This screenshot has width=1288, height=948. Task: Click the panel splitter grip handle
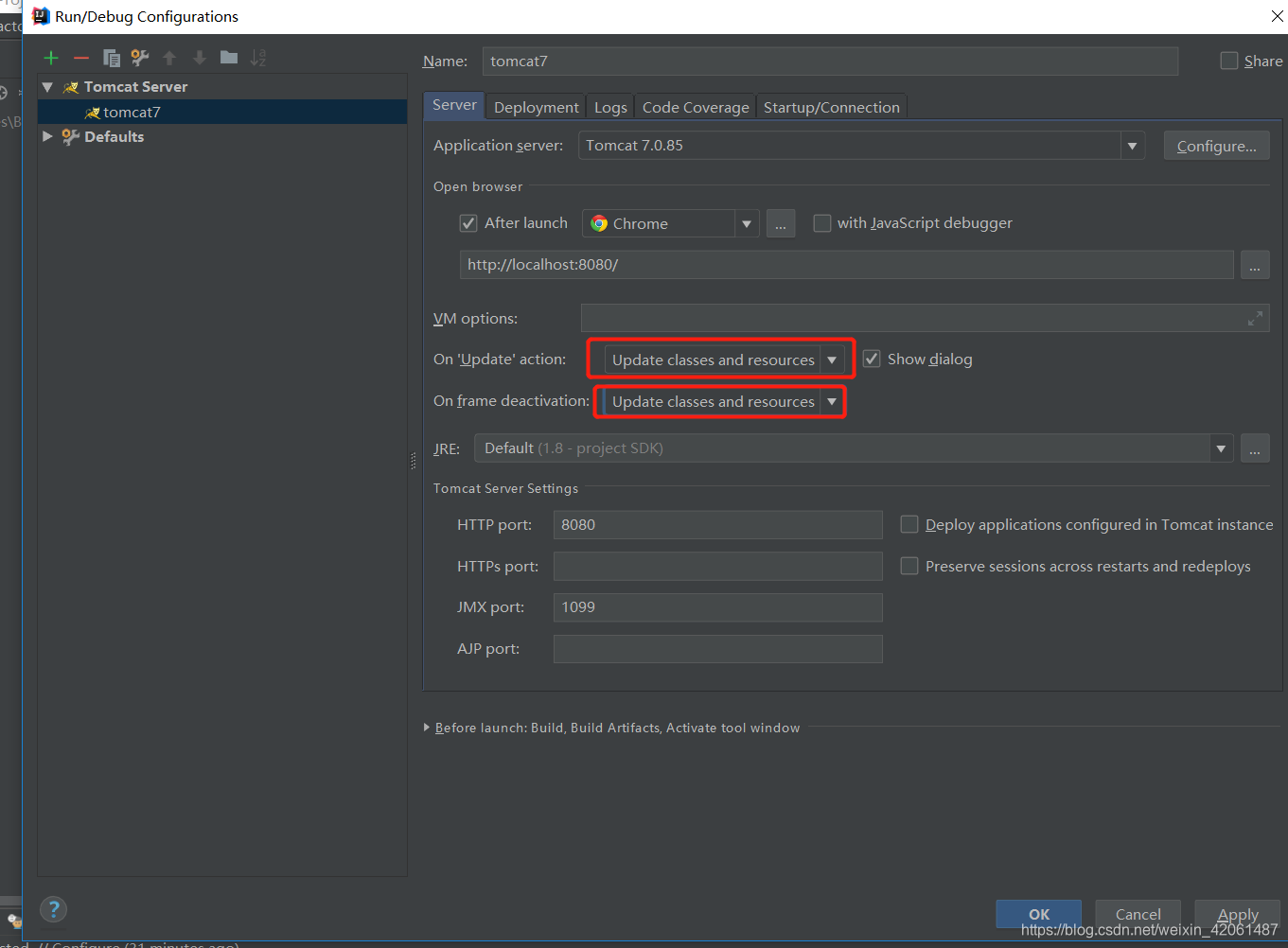tap(414, 462)
